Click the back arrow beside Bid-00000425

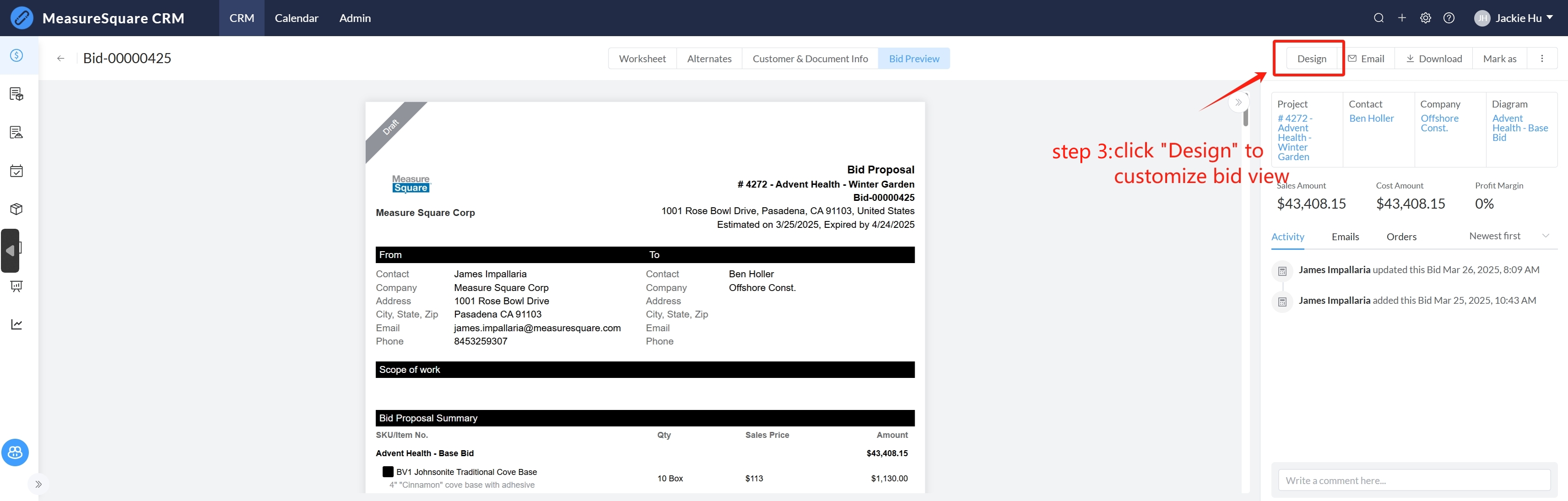60,59
